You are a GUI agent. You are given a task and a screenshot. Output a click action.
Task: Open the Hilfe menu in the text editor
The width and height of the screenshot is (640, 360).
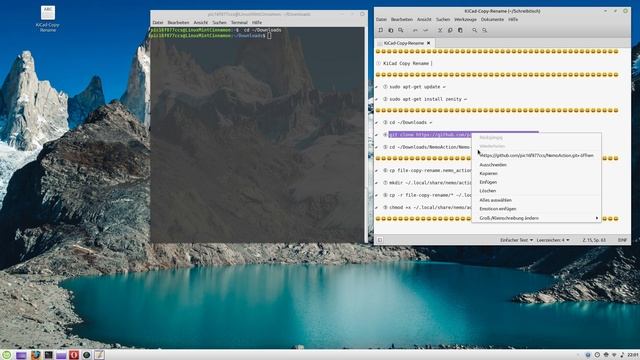pyautogui.click(x=513, y=19)
